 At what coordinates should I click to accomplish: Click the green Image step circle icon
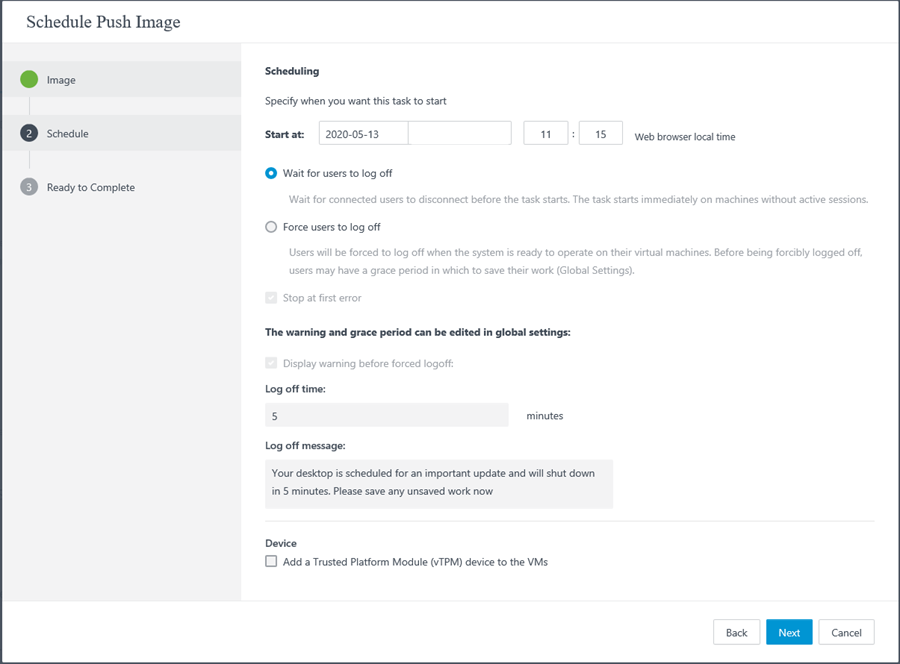[x=29, y=79]
